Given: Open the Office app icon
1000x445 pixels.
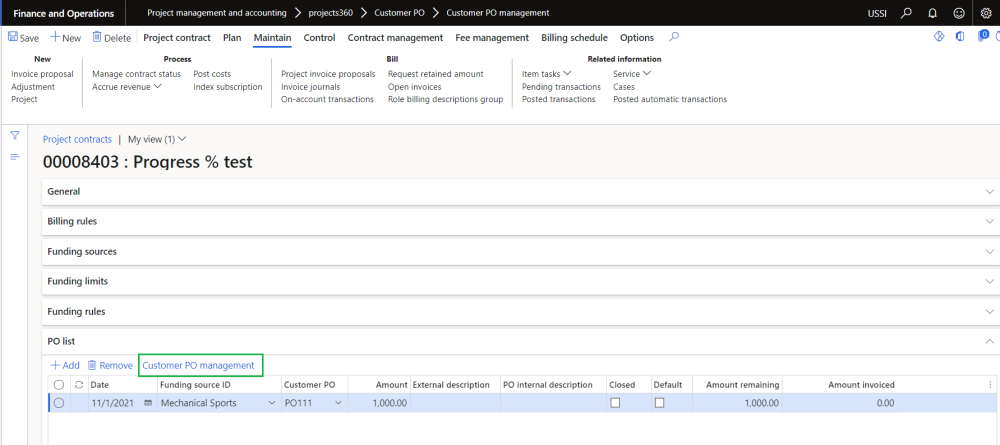Looking at the screenshot, I should (x=960, y=37).
